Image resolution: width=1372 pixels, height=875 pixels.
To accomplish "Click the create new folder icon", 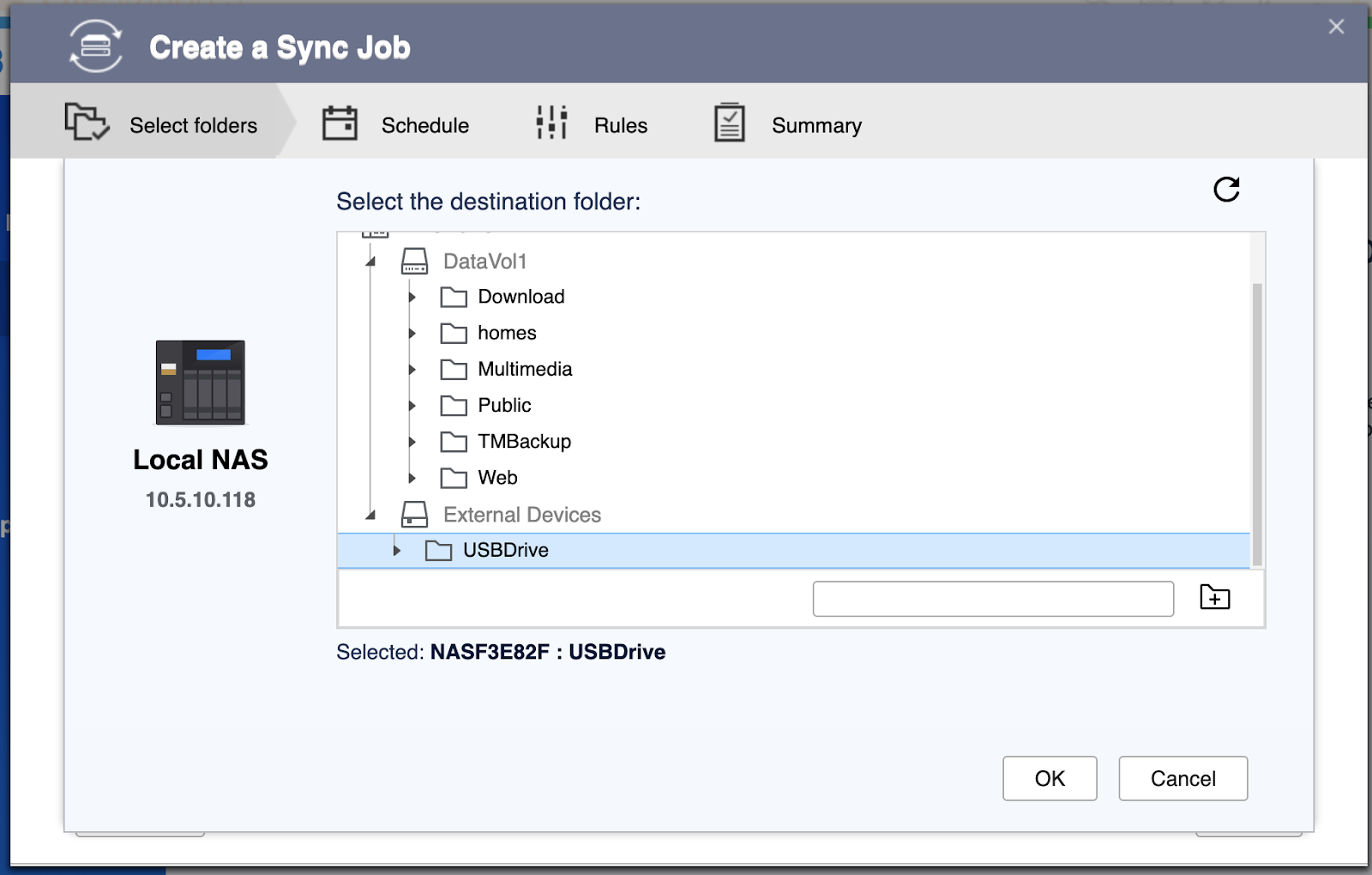I will coord(1214,597).
